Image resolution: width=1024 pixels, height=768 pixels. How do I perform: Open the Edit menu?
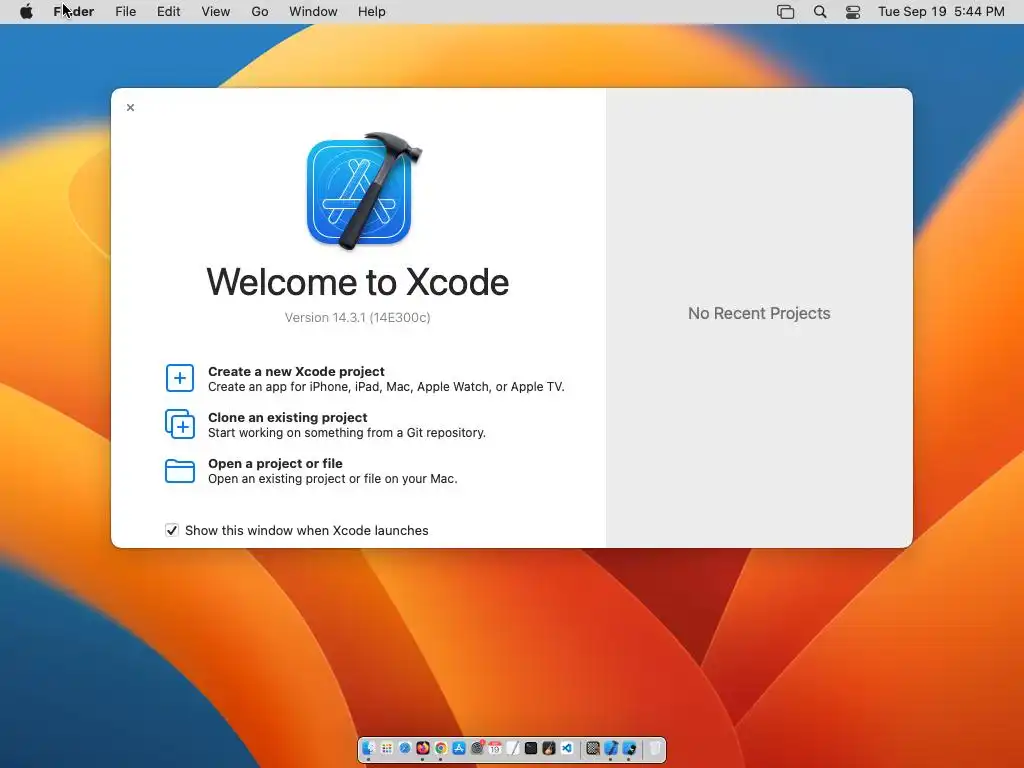click(168, 12)
